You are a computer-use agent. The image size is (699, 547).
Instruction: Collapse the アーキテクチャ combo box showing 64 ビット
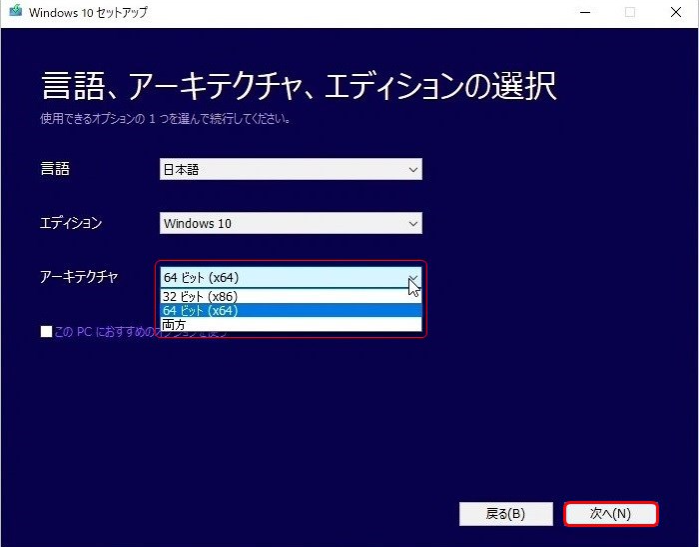pyautogui.click(x=291, y=277)
